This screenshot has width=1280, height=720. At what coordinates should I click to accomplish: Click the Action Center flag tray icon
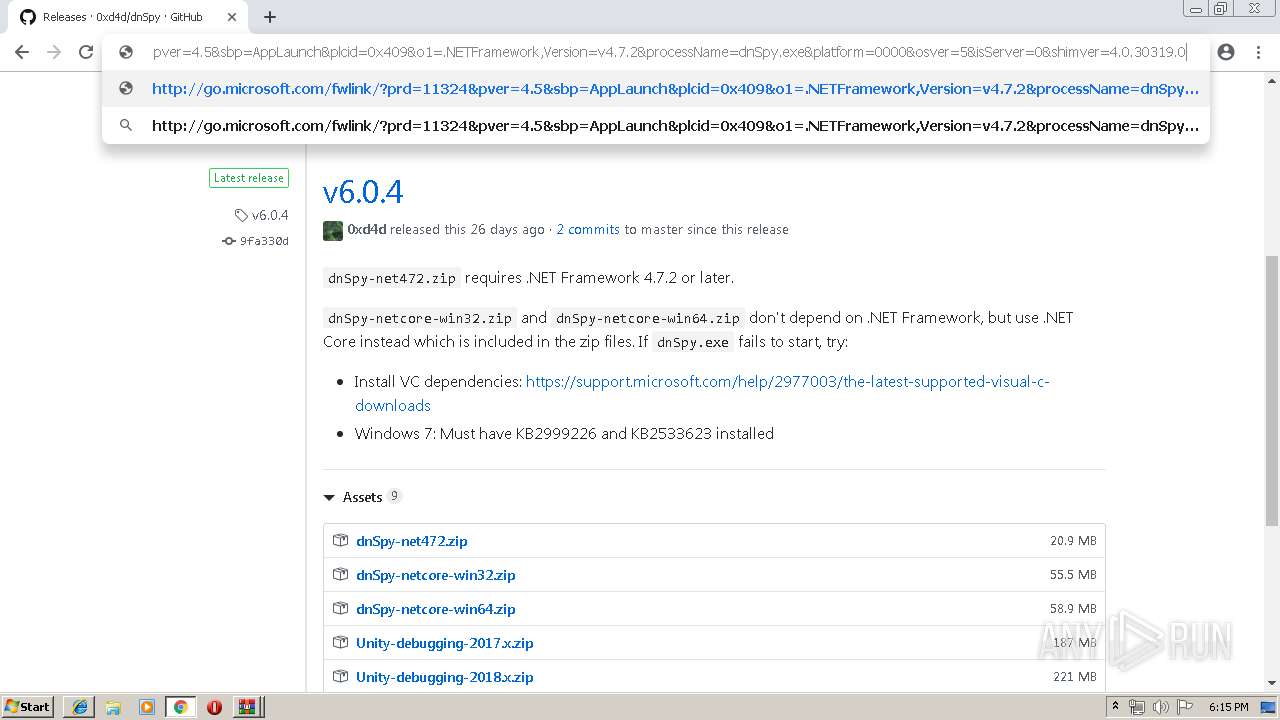pos(1185,707)
